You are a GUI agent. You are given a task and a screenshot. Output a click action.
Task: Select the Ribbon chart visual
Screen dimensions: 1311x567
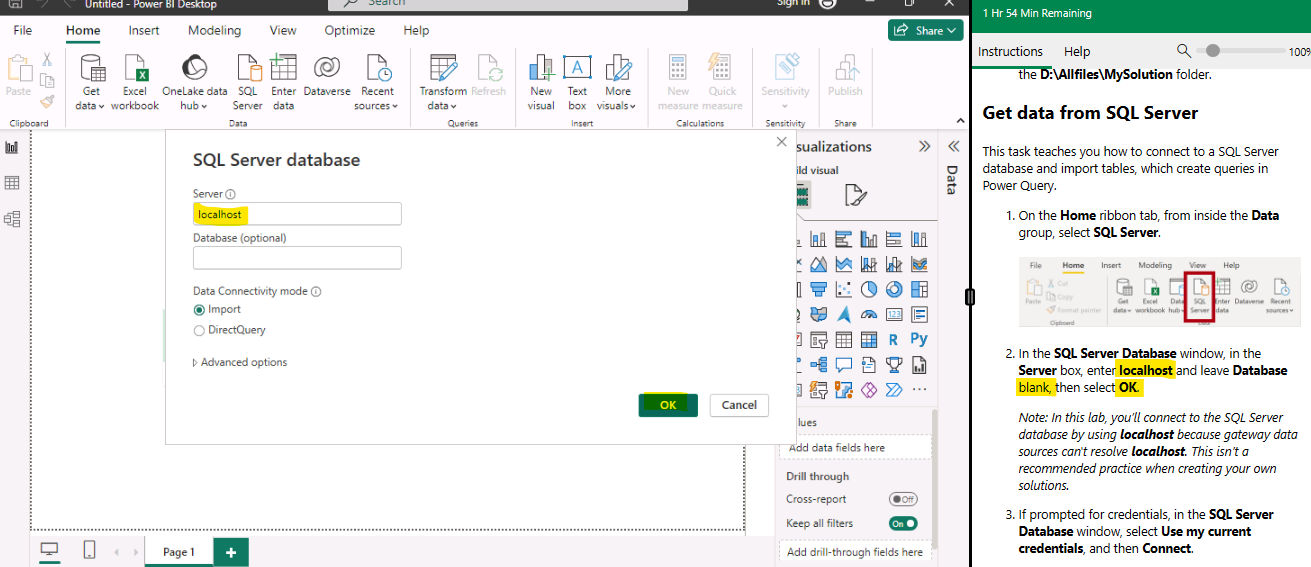point(919,264)
